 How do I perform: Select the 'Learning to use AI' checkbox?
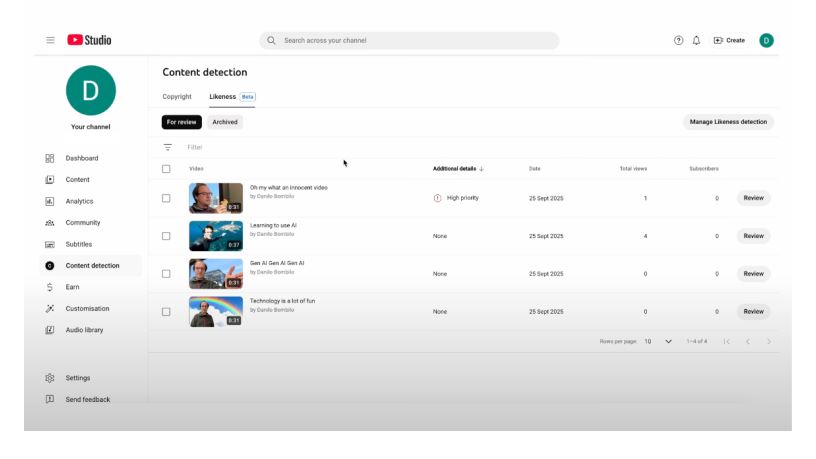coord(166,236)
